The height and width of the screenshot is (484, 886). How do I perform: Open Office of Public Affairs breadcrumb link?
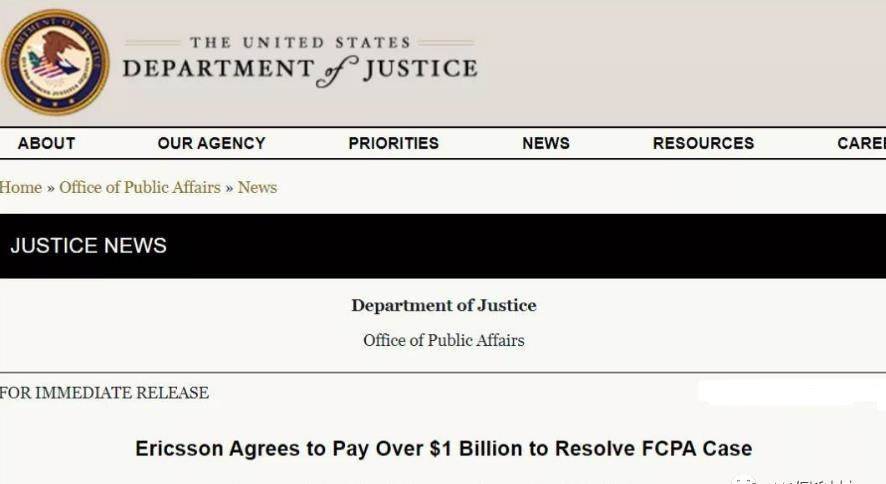pyautogui.click(x=140, y=187)
